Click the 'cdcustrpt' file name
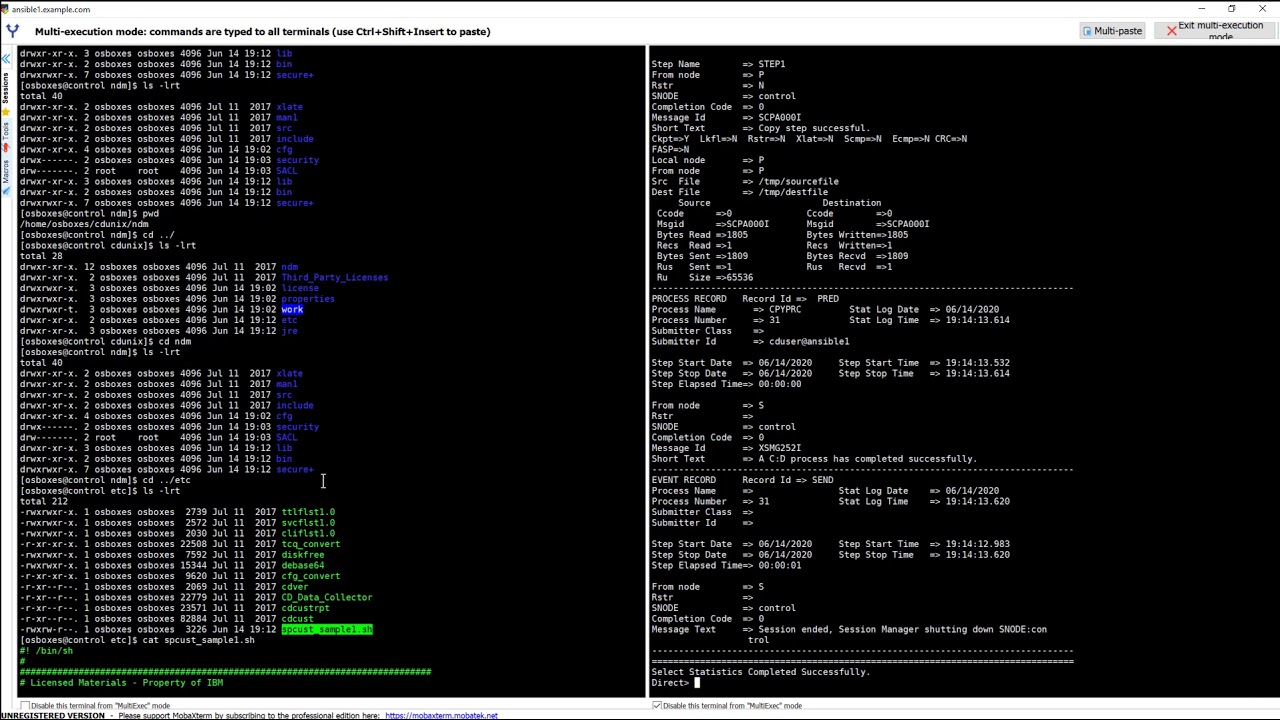 pos(305,608)
